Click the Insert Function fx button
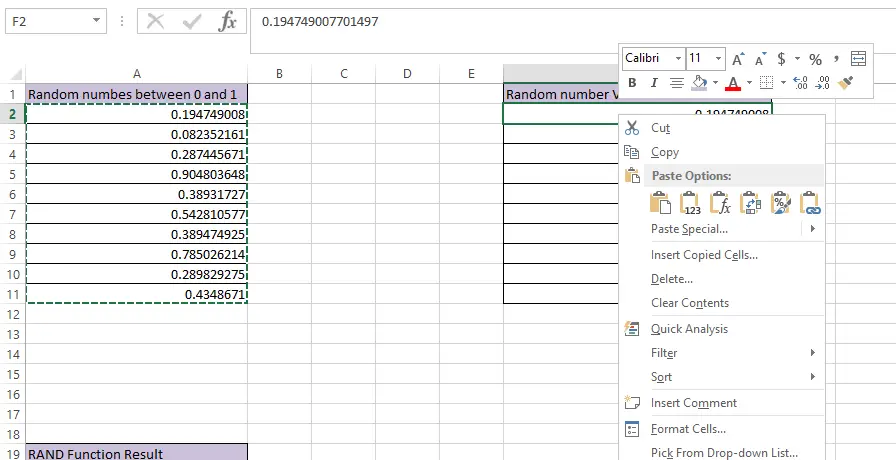This screenshot has height=460, width=896. tap(228, 21)
